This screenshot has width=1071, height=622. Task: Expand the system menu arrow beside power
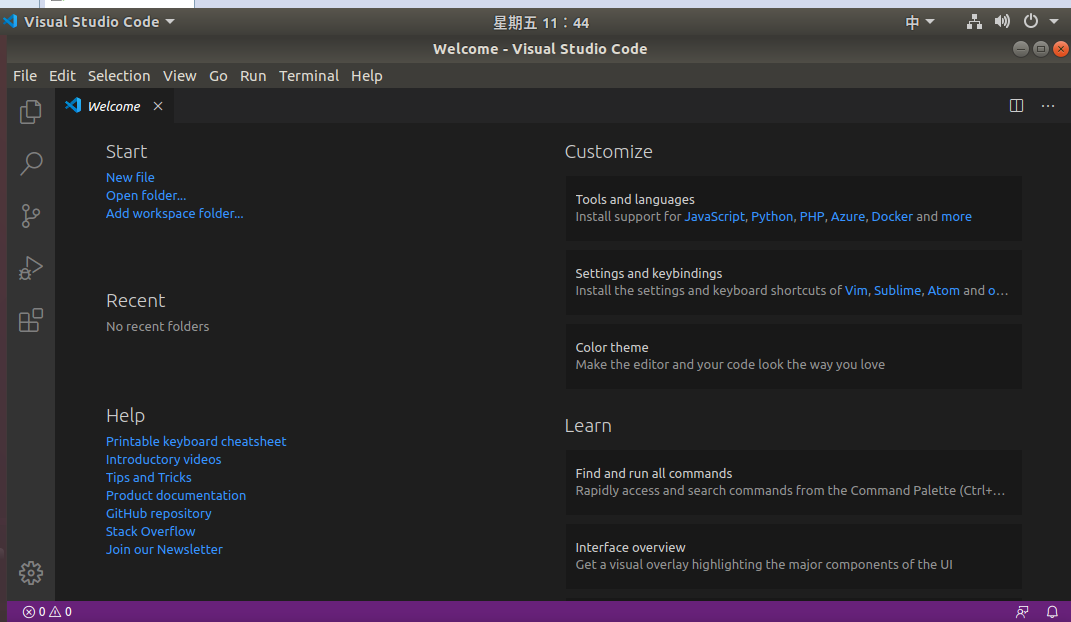click(1054, 22)
